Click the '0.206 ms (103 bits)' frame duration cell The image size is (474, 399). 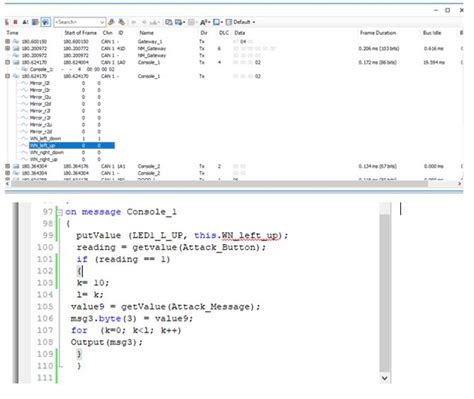[379, 49]
